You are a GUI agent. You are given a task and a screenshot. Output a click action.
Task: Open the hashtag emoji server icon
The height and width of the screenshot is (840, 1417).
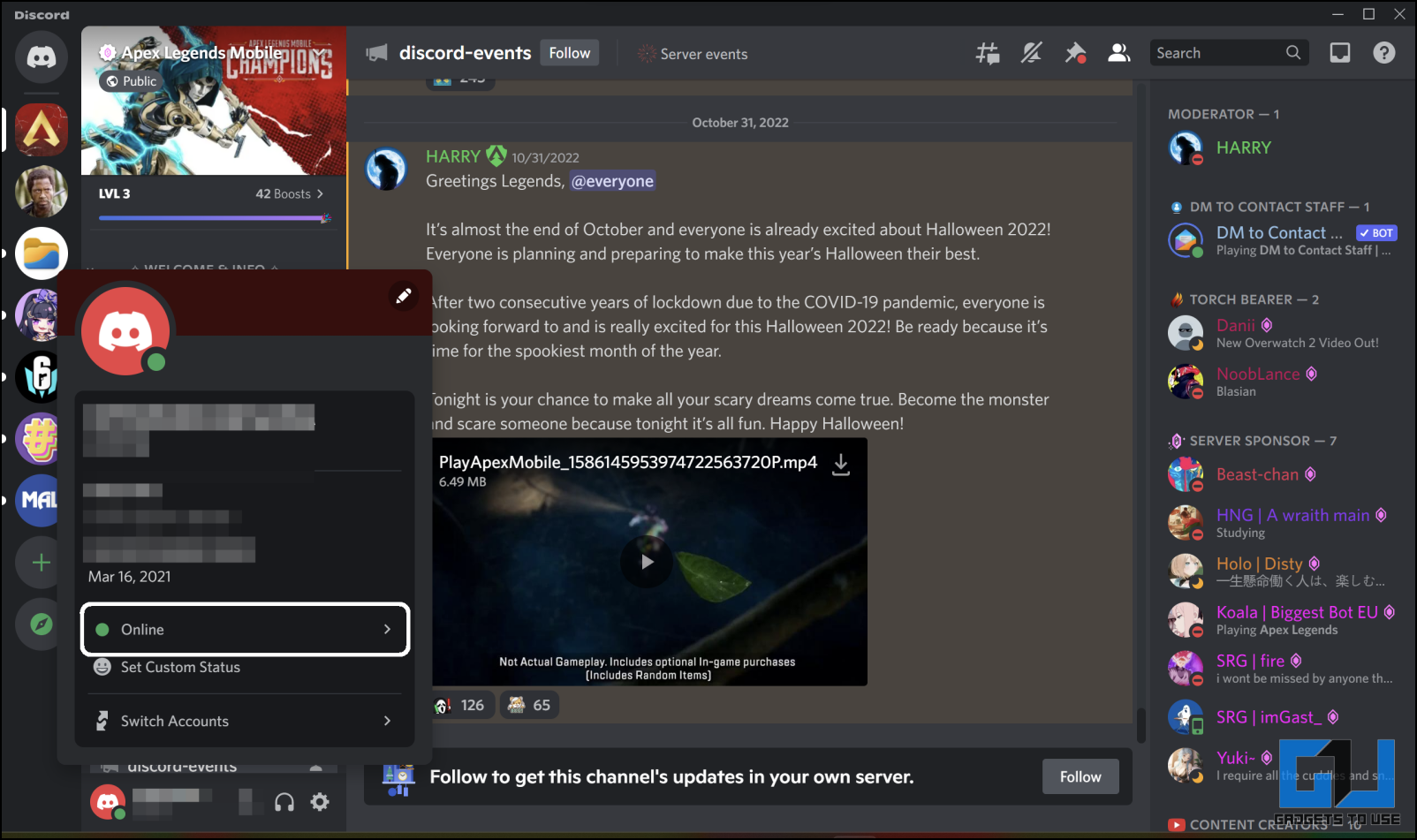click(x=37, y=438)
